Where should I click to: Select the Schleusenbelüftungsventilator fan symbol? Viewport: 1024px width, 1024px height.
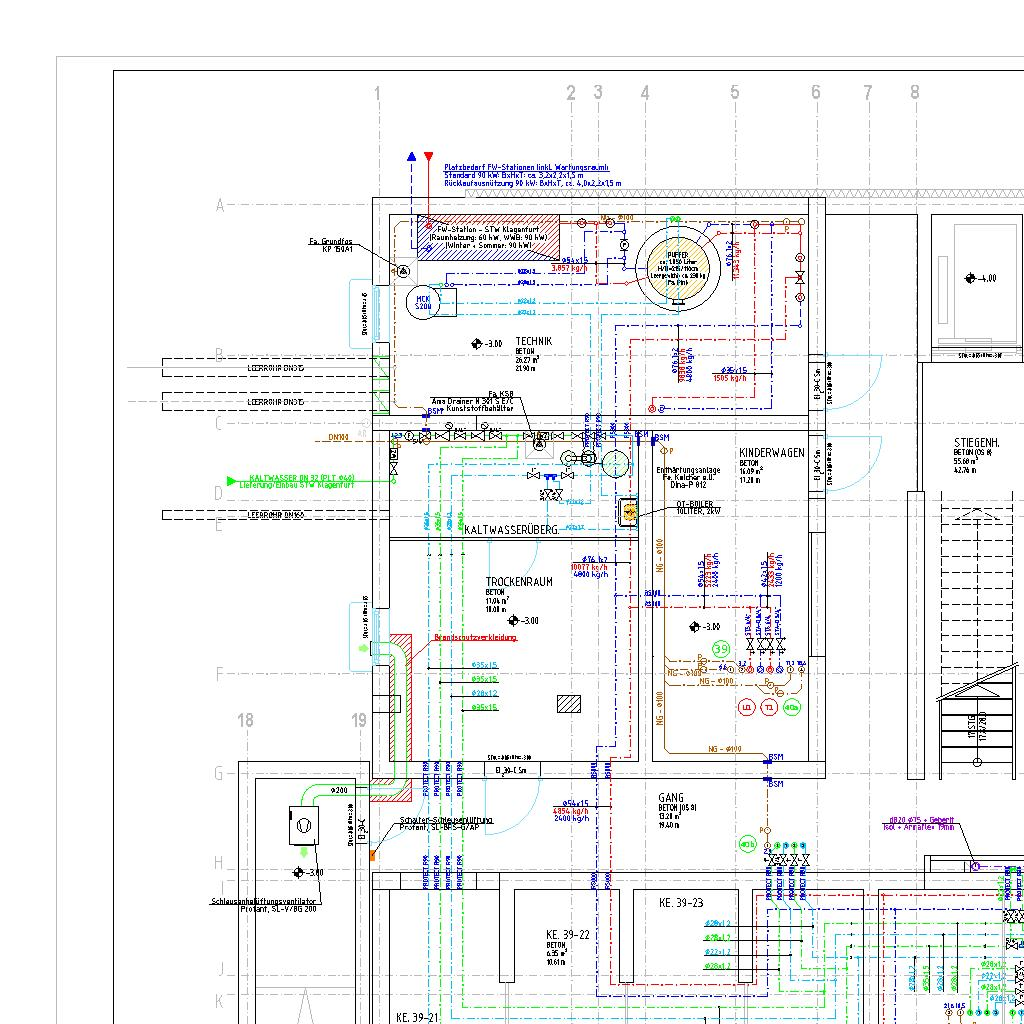(x=305, y=826)
